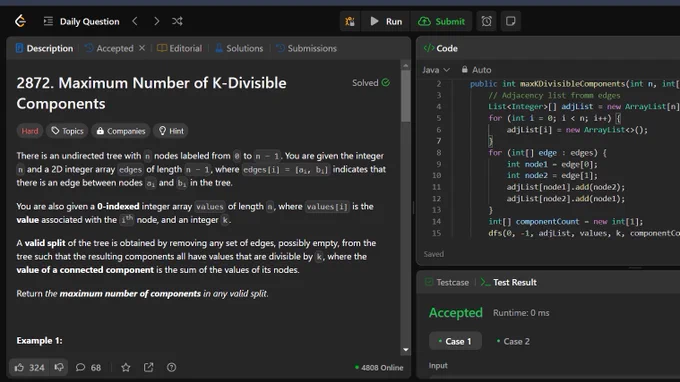Click the Hard difficulty tag
Screen dimensions: 680x382
tap(30, 131)
